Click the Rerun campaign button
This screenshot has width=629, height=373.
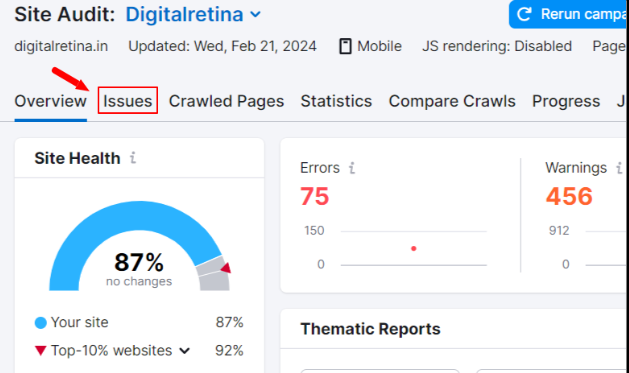point(569,14)
